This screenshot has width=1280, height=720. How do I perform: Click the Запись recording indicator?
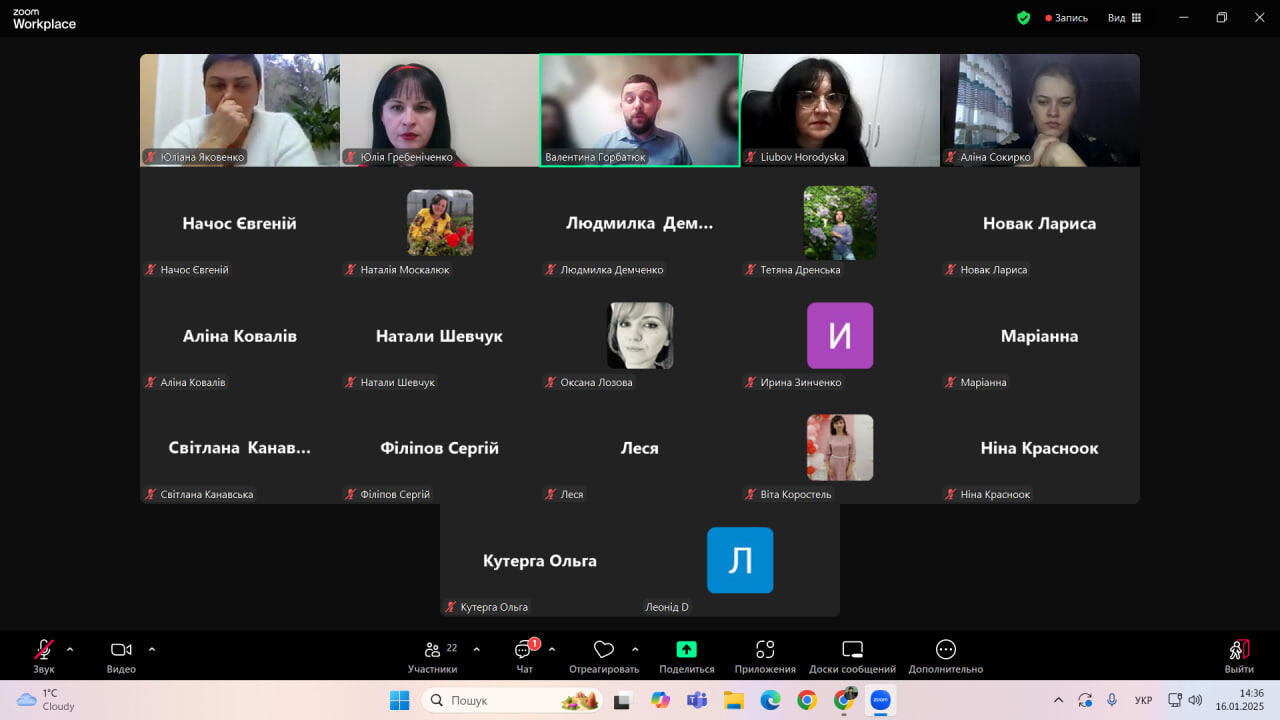tap(1067, 18)
